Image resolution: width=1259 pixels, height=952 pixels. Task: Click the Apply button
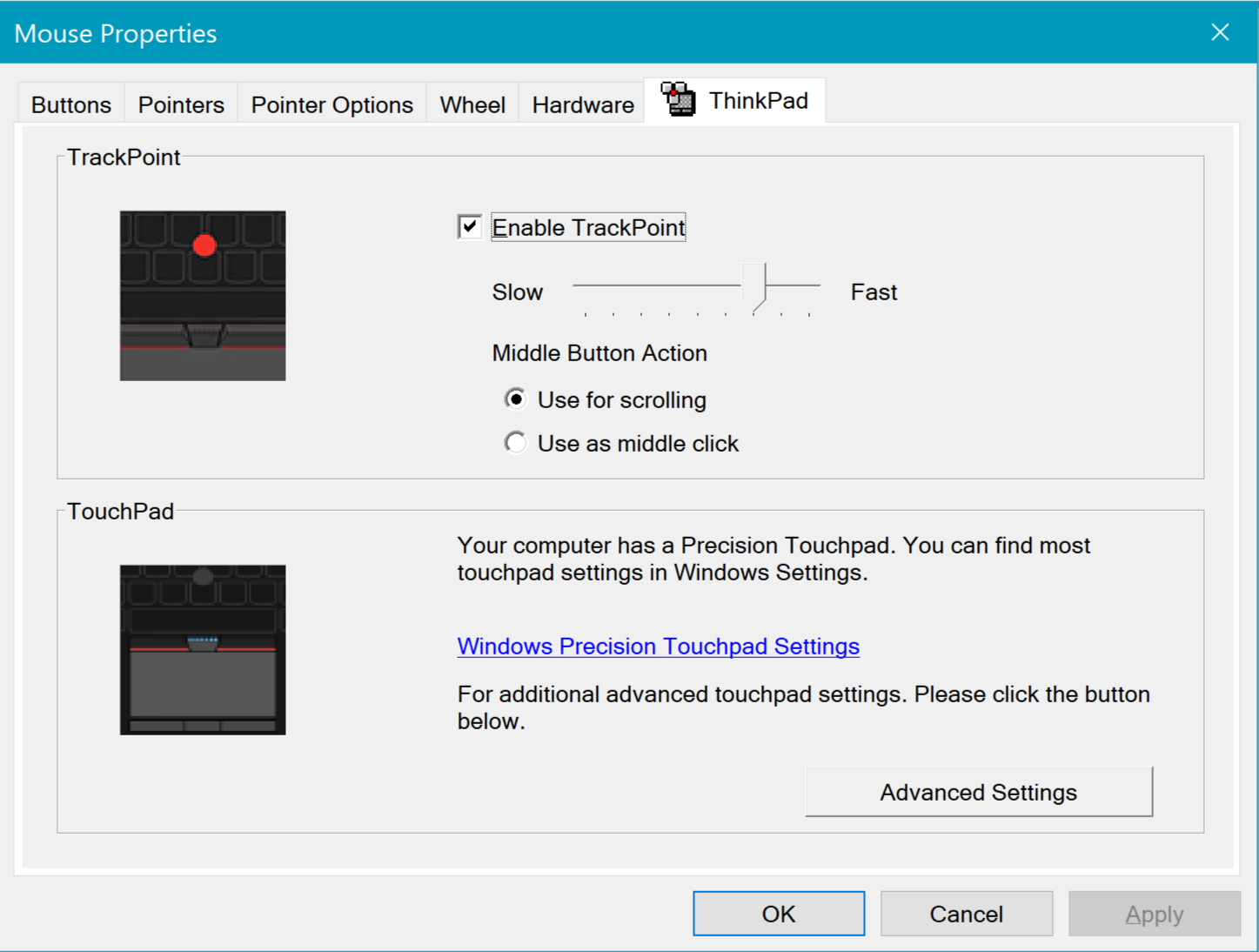point(1155,914)
